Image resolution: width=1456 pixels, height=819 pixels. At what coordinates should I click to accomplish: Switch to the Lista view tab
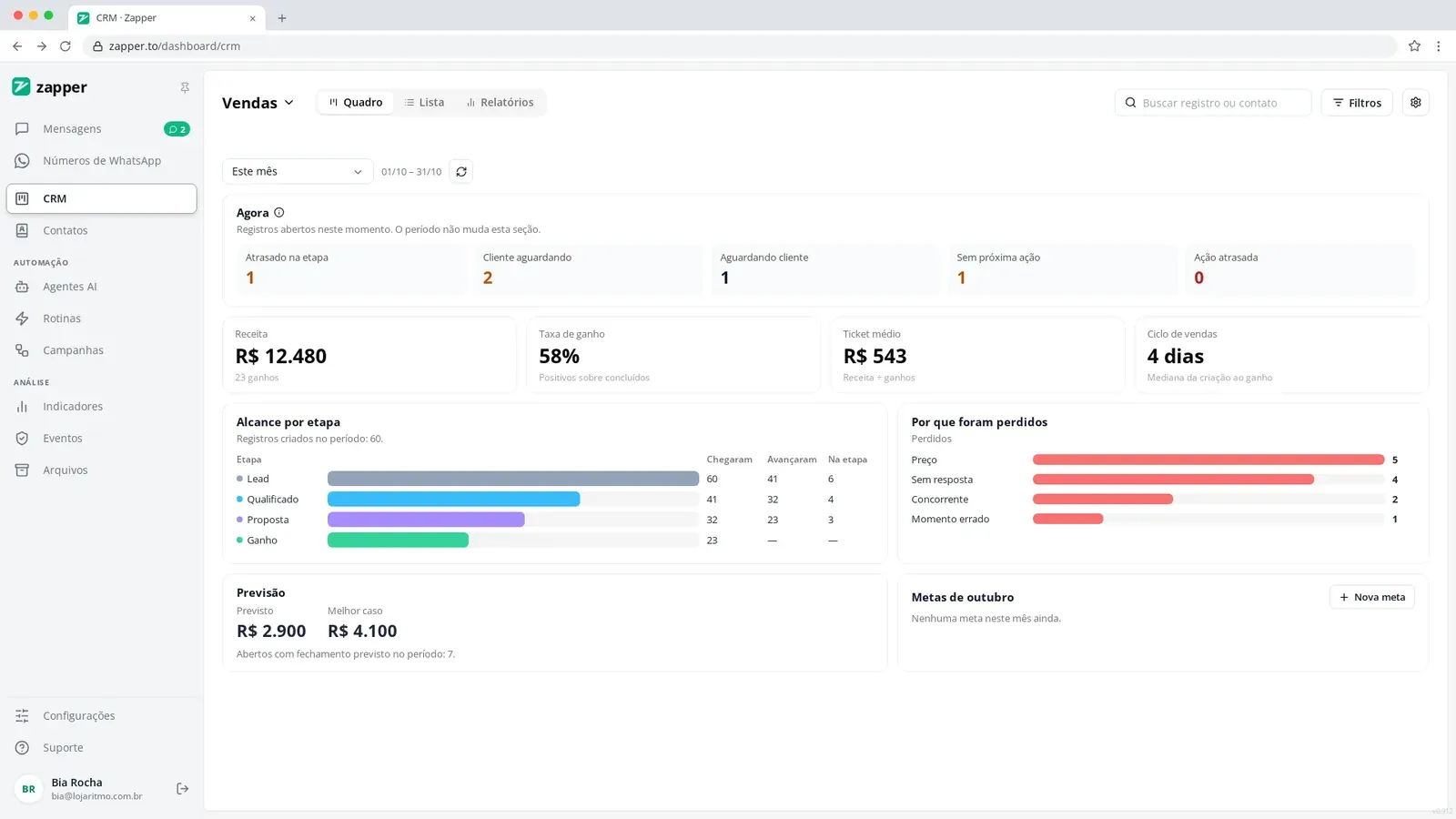pos(425,102)
